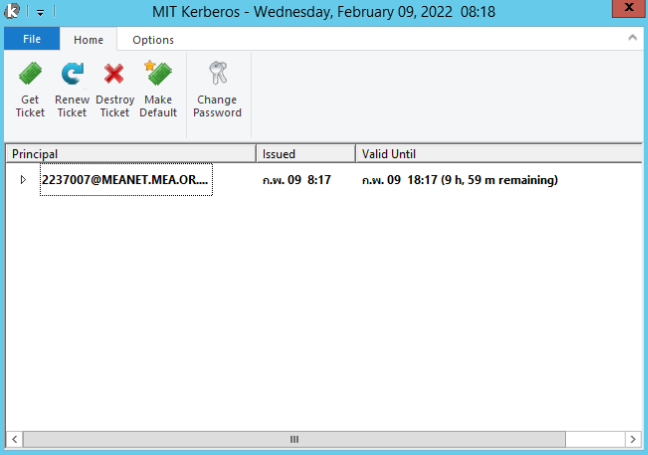Image resolution: width=648 pixels, height=455 pixels.
Task: Switch to the Home tab
Action: point(88,40)
